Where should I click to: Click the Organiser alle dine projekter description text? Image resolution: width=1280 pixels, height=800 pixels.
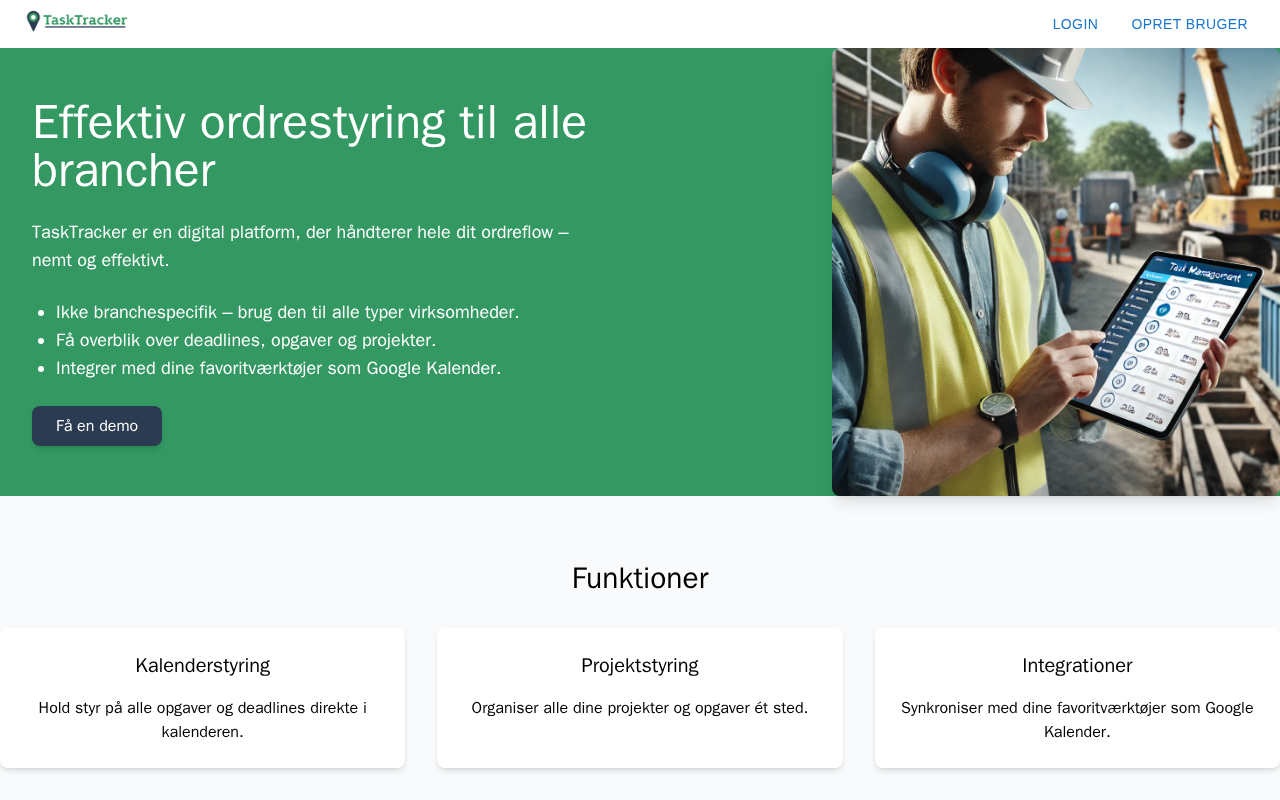point(640,708)
